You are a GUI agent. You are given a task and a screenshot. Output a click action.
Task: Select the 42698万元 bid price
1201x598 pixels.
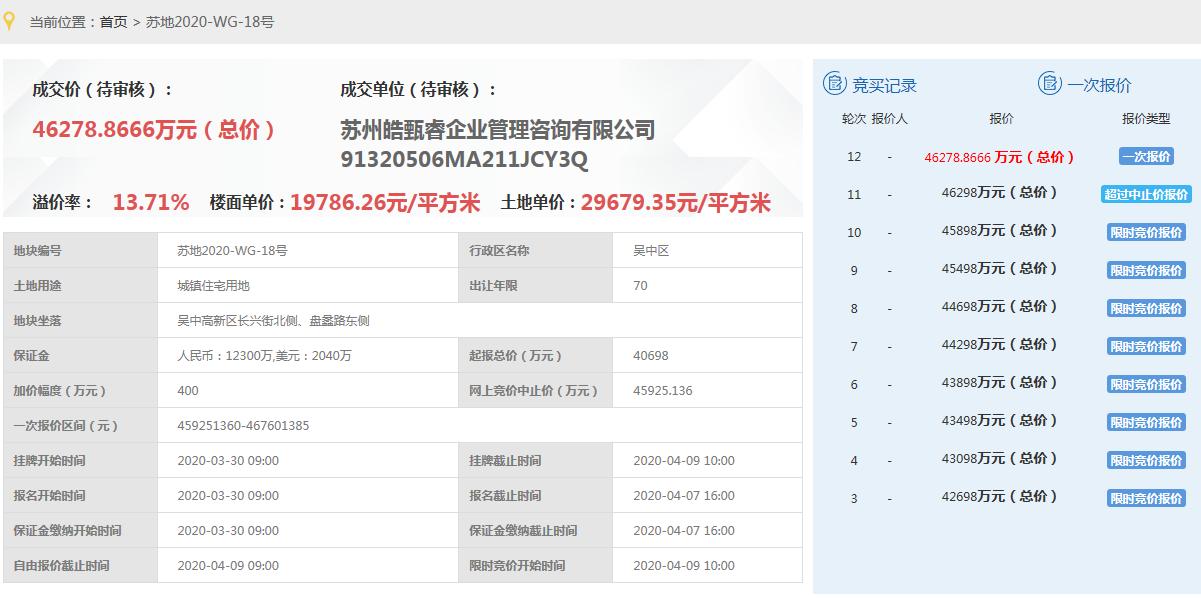point(1001,497)
